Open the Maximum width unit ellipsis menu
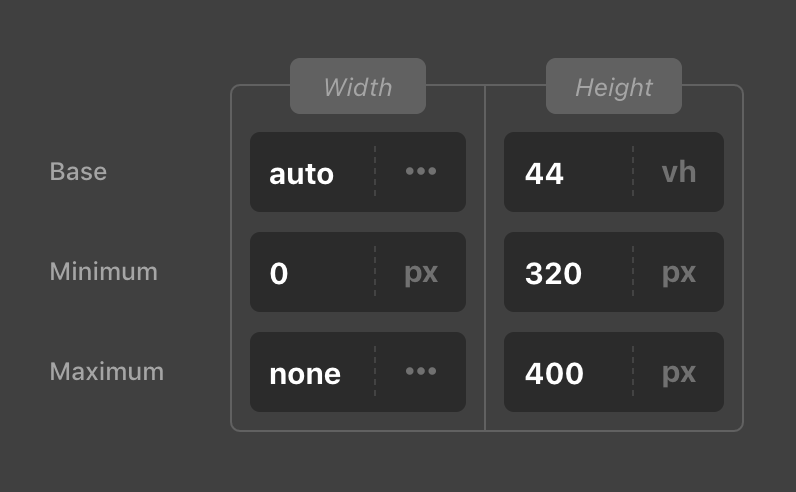Screen dimensions: 796x492 tap(421, 372)
